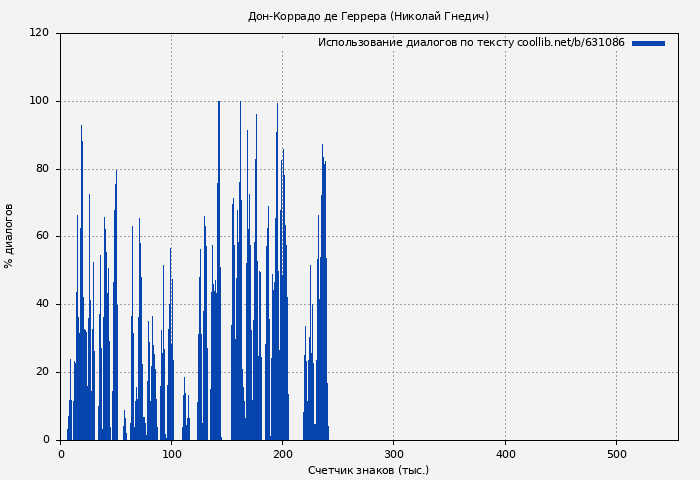The image size is (700, 480).
Task: Click the chart title "Дон-Коррадо де Геррера"
Action: tap(368, 16)
